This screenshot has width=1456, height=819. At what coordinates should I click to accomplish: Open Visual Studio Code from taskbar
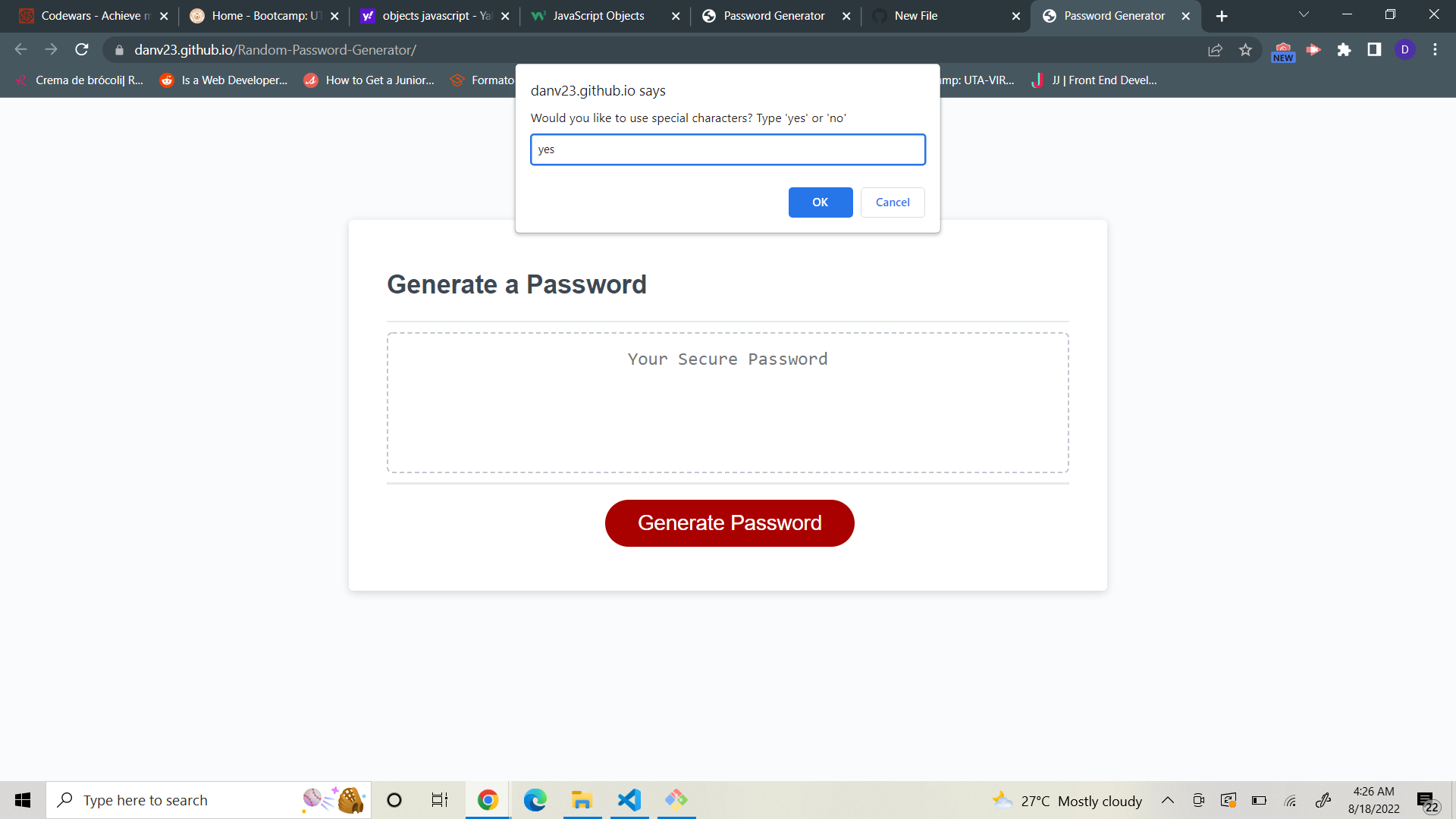tap(629, 800)
